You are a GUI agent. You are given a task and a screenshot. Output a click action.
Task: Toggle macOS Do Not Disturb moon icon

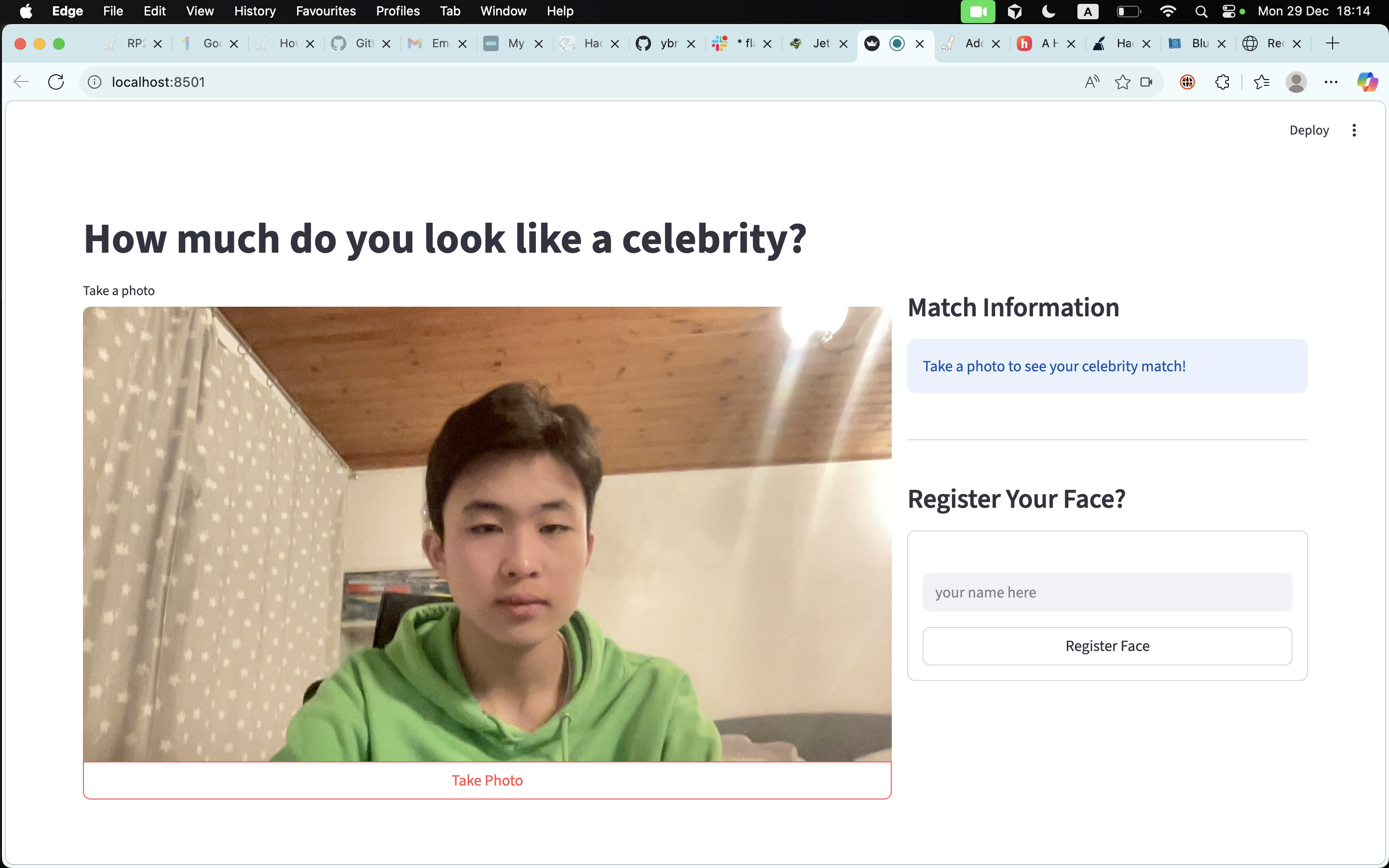1049,11
